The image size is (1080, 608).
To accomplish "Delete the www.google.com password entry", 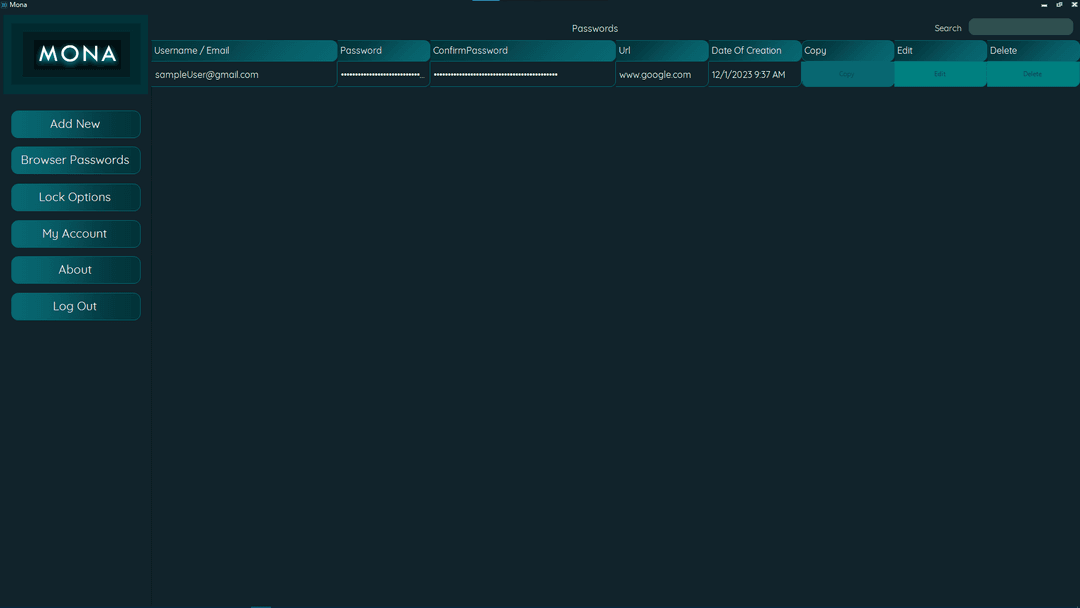I will pyautogui.click(x=1032, y=74).
